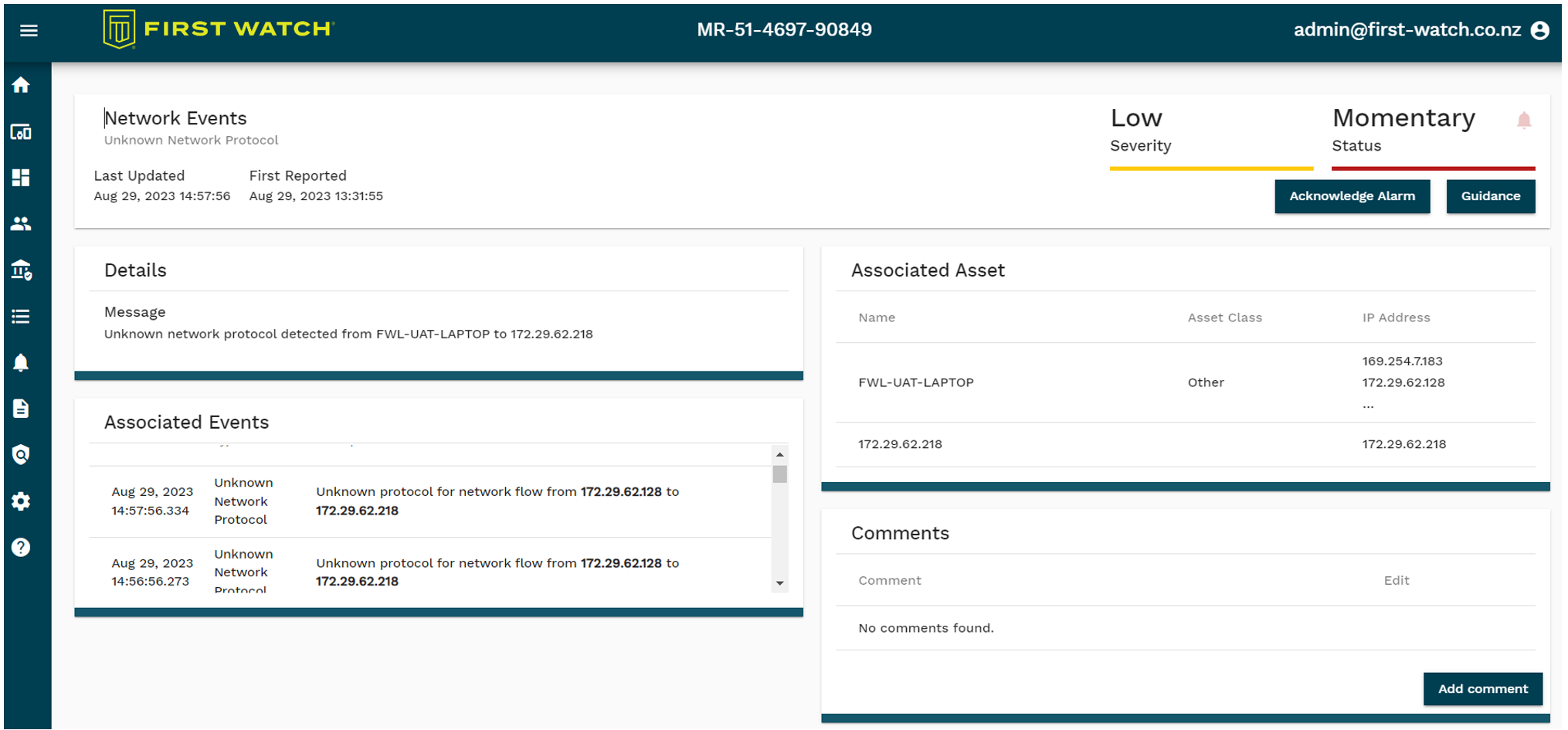The image size is (1568, 730).
Task: Open the users group icon in sidebar
Action: (x=21, y=224)
